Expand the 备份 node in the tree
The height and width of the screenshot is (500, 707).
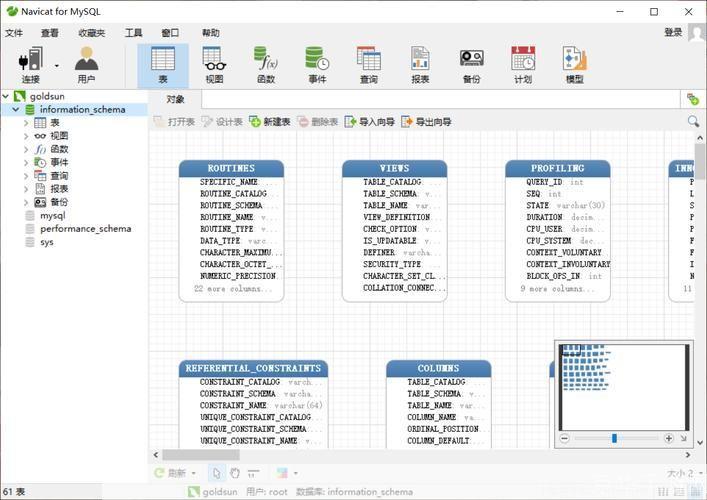click(x=26, y=202)
